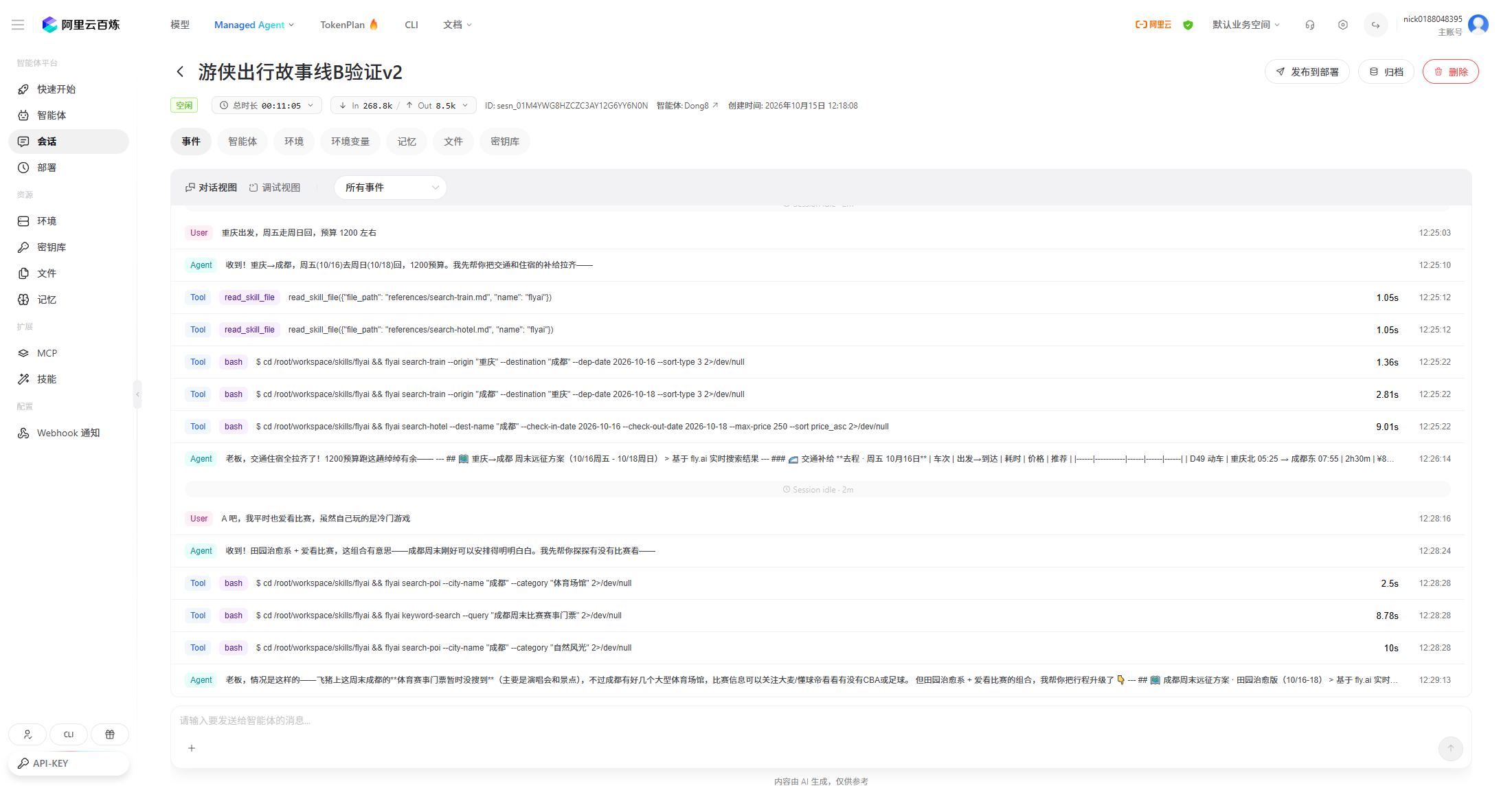Open the API-KEY button
Screen dimensions: 1512x788
click(69, 763)
